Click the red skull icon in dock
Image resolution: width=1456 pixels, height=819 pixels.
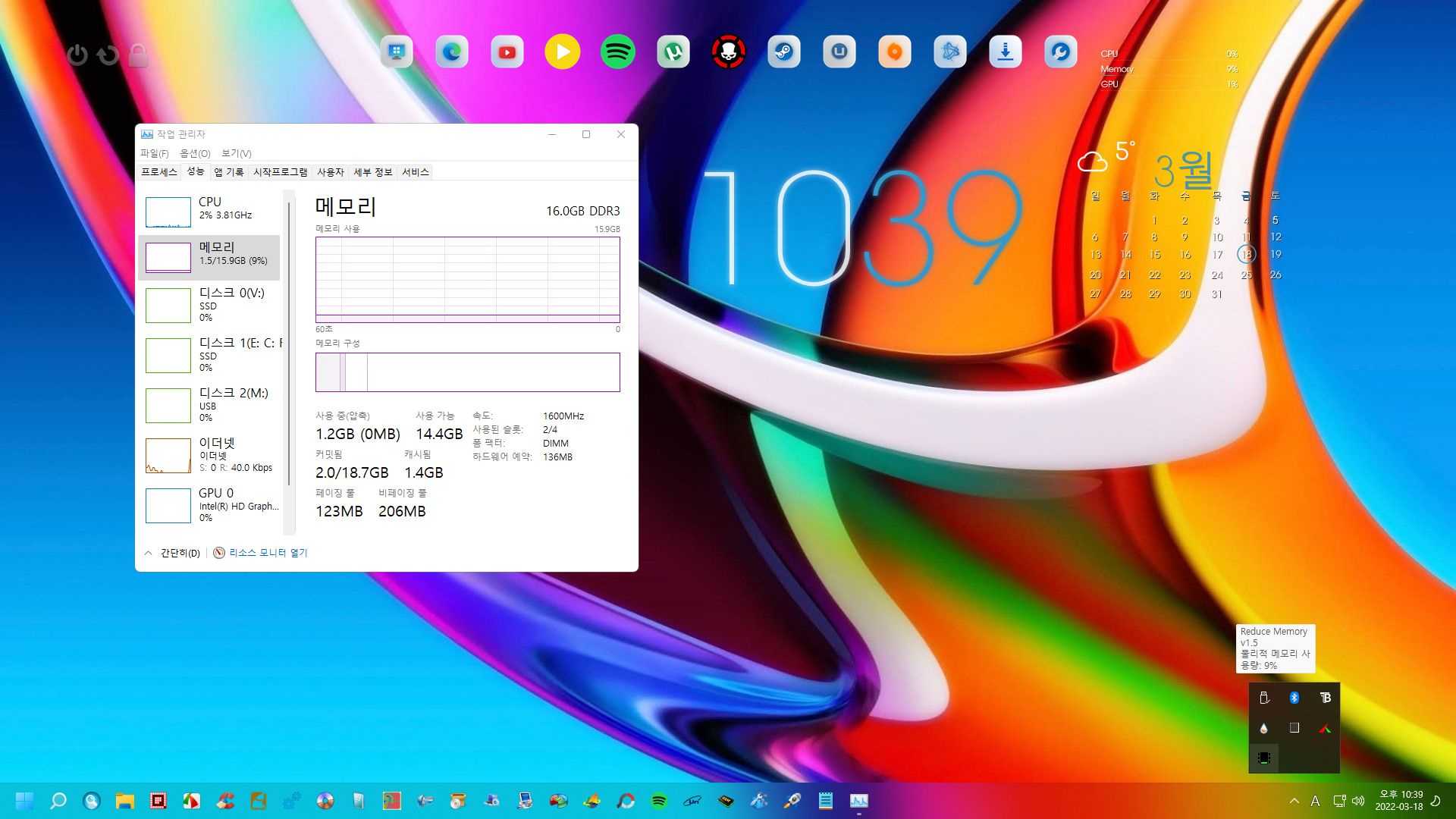pos(729,52)
